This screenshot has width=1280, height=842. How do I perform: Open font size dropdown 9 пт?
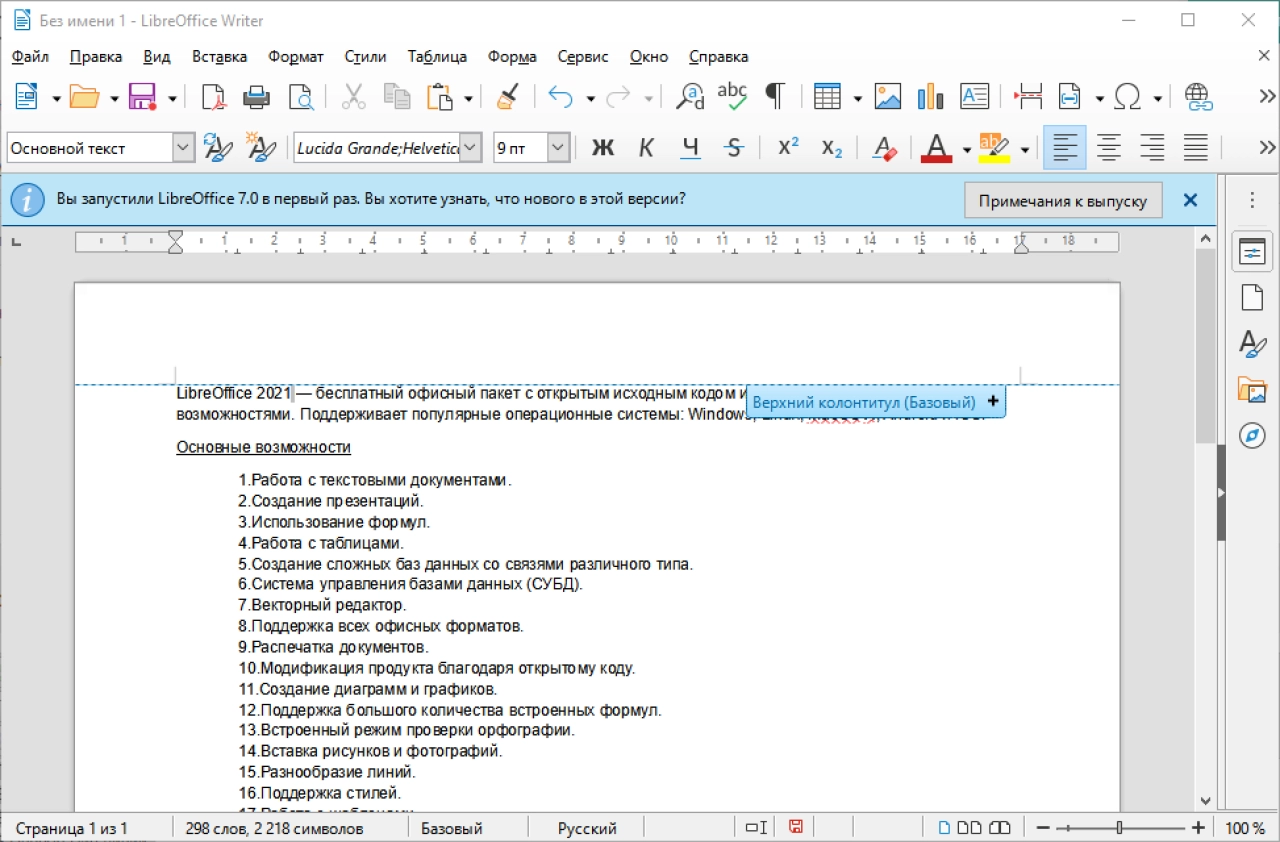559,148
